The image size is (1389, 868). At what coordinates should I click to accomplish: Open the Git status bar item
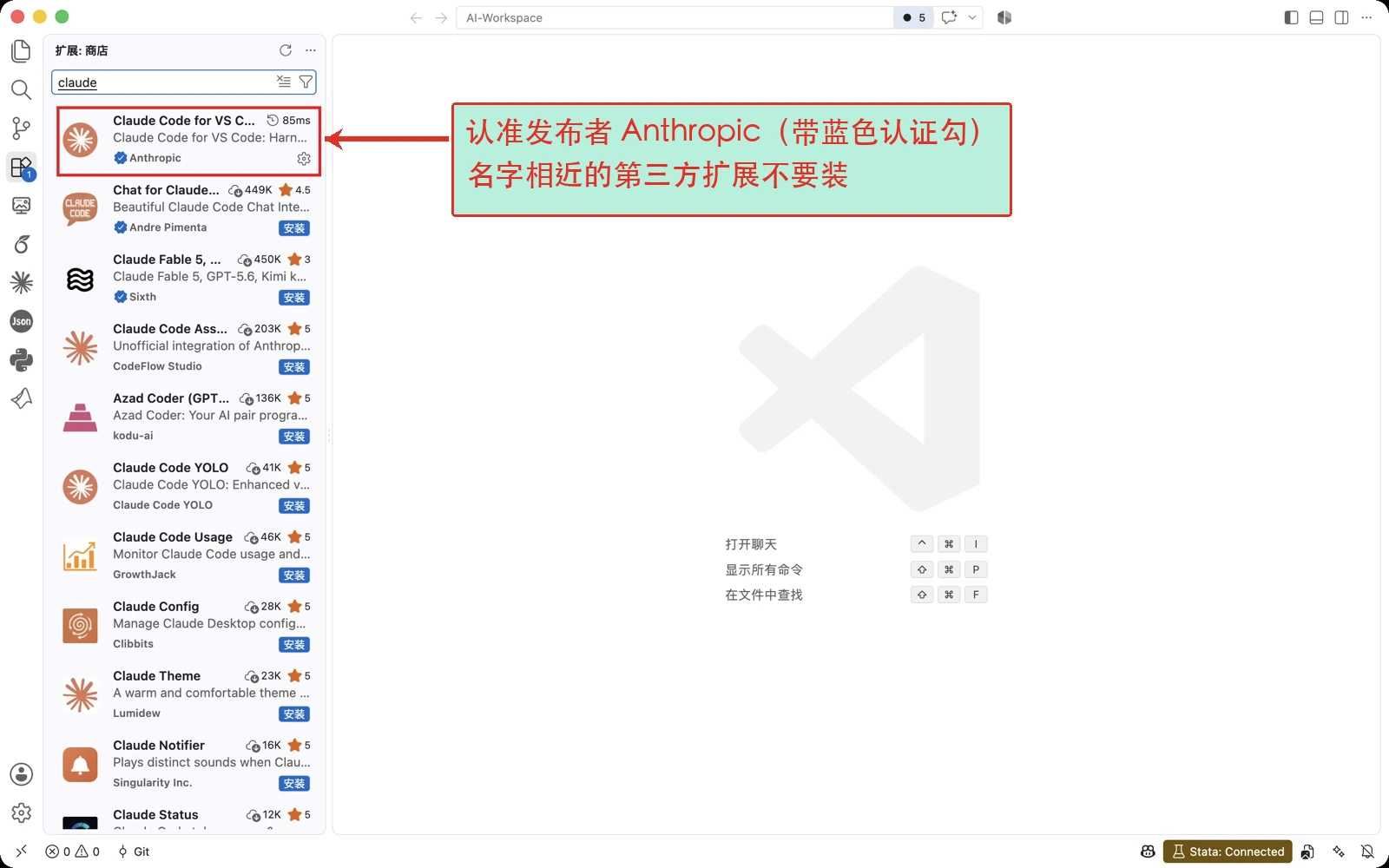[134, 852]
